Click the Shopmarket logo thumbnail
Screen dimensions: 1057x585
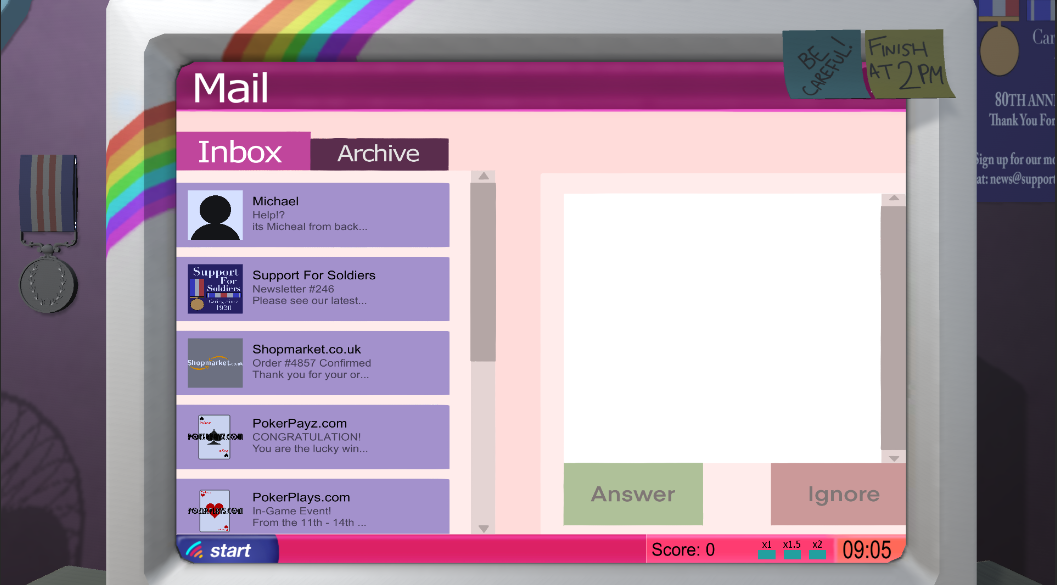(x=215, y=363)
